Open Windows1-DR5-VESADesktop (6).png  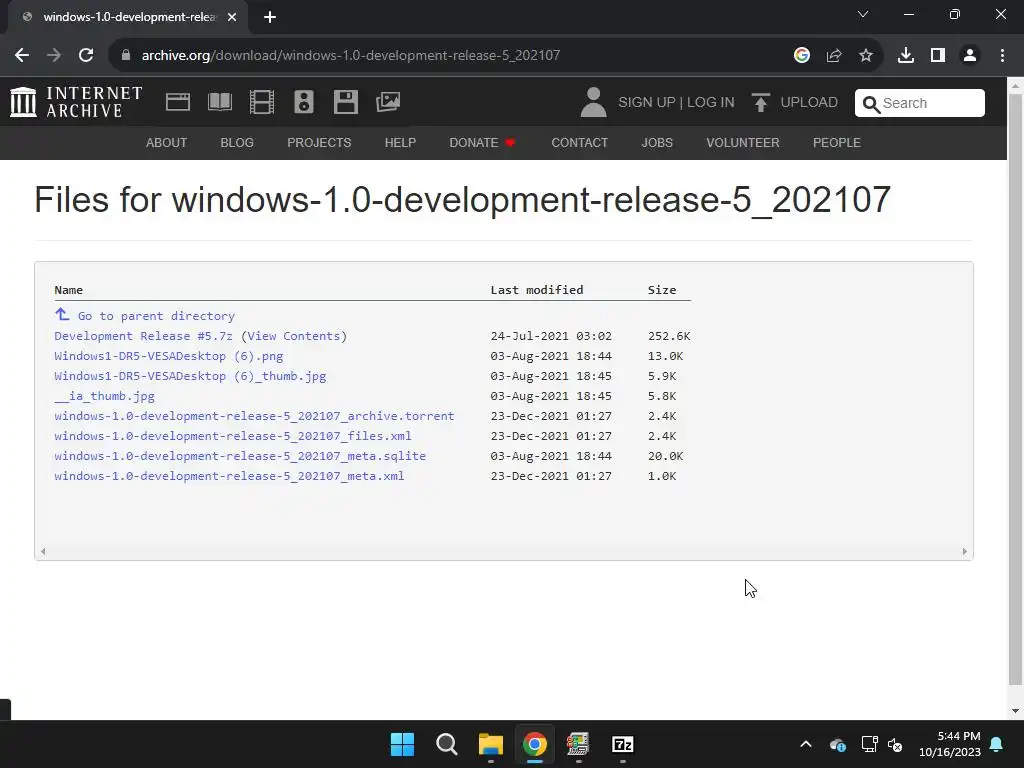coord(168,356)
